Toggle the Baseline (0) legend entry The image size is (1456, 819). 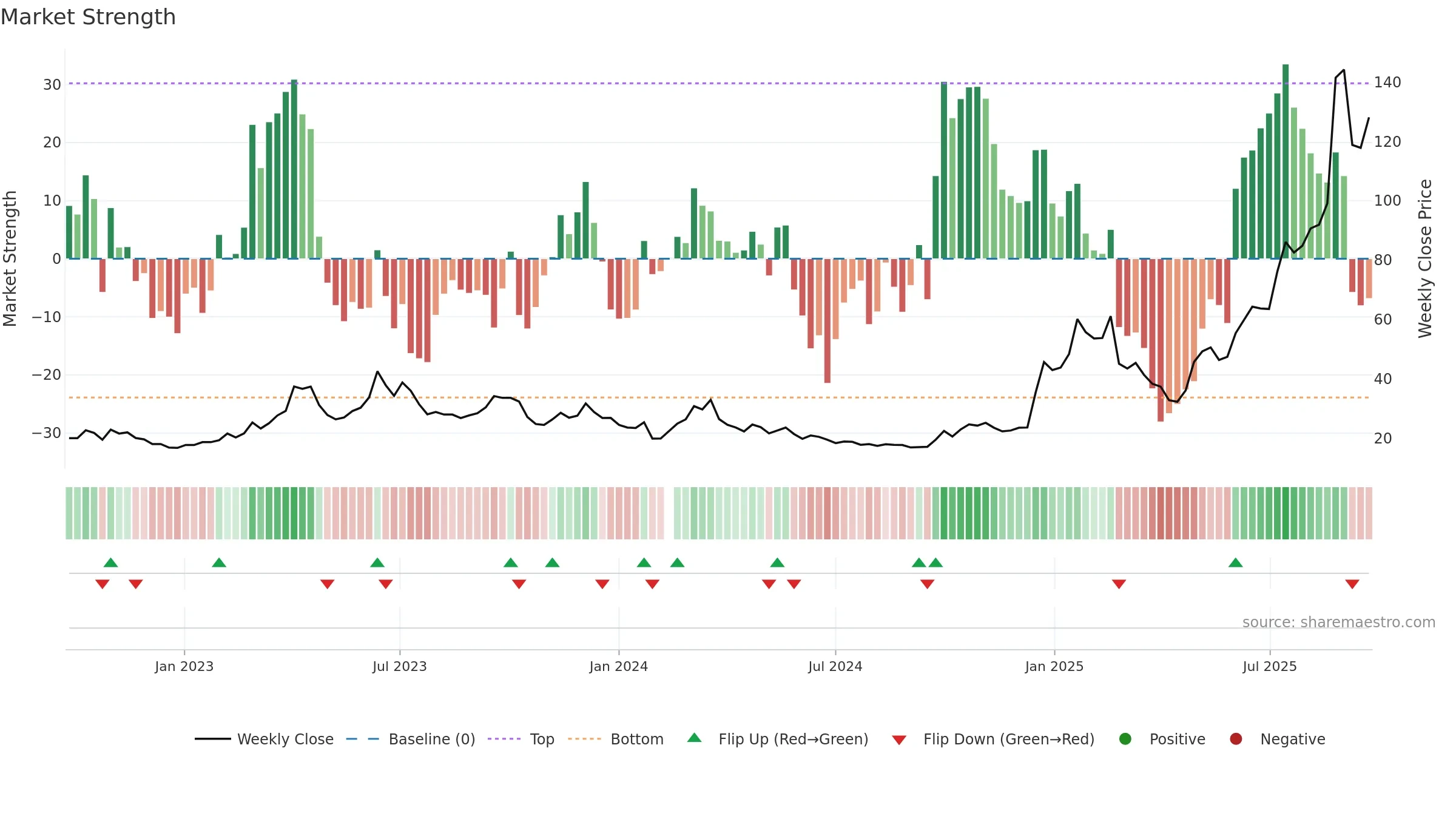[411, 739]
